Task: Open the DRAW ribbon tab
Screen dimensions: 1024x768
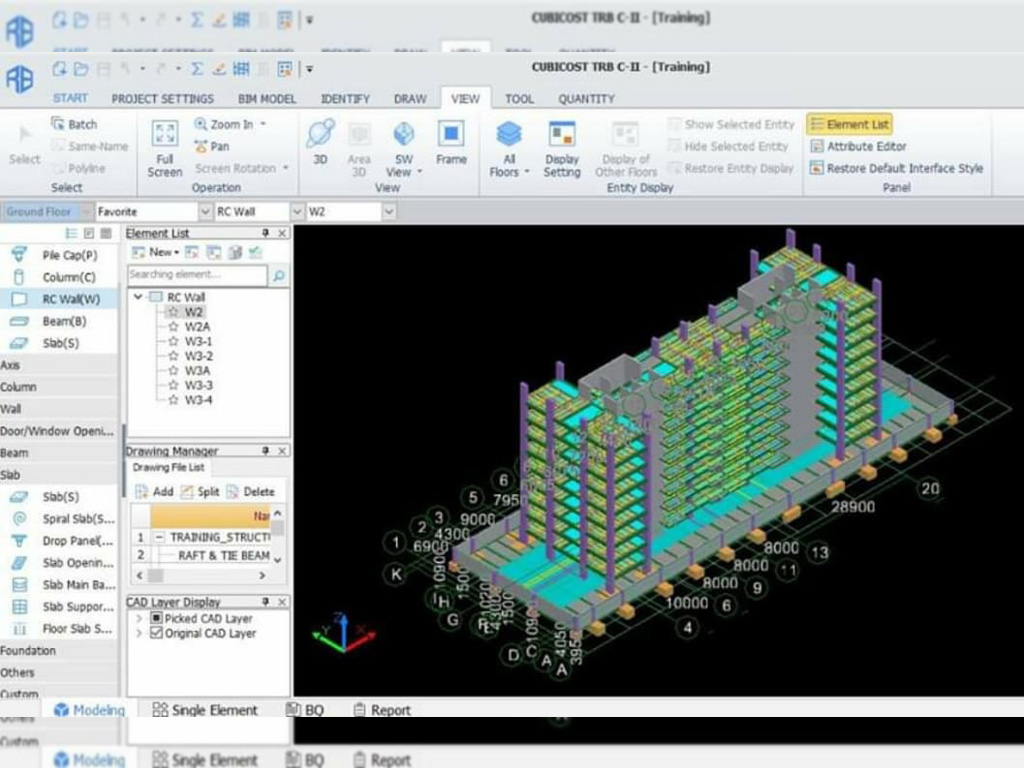Action: tap(410, 99)
